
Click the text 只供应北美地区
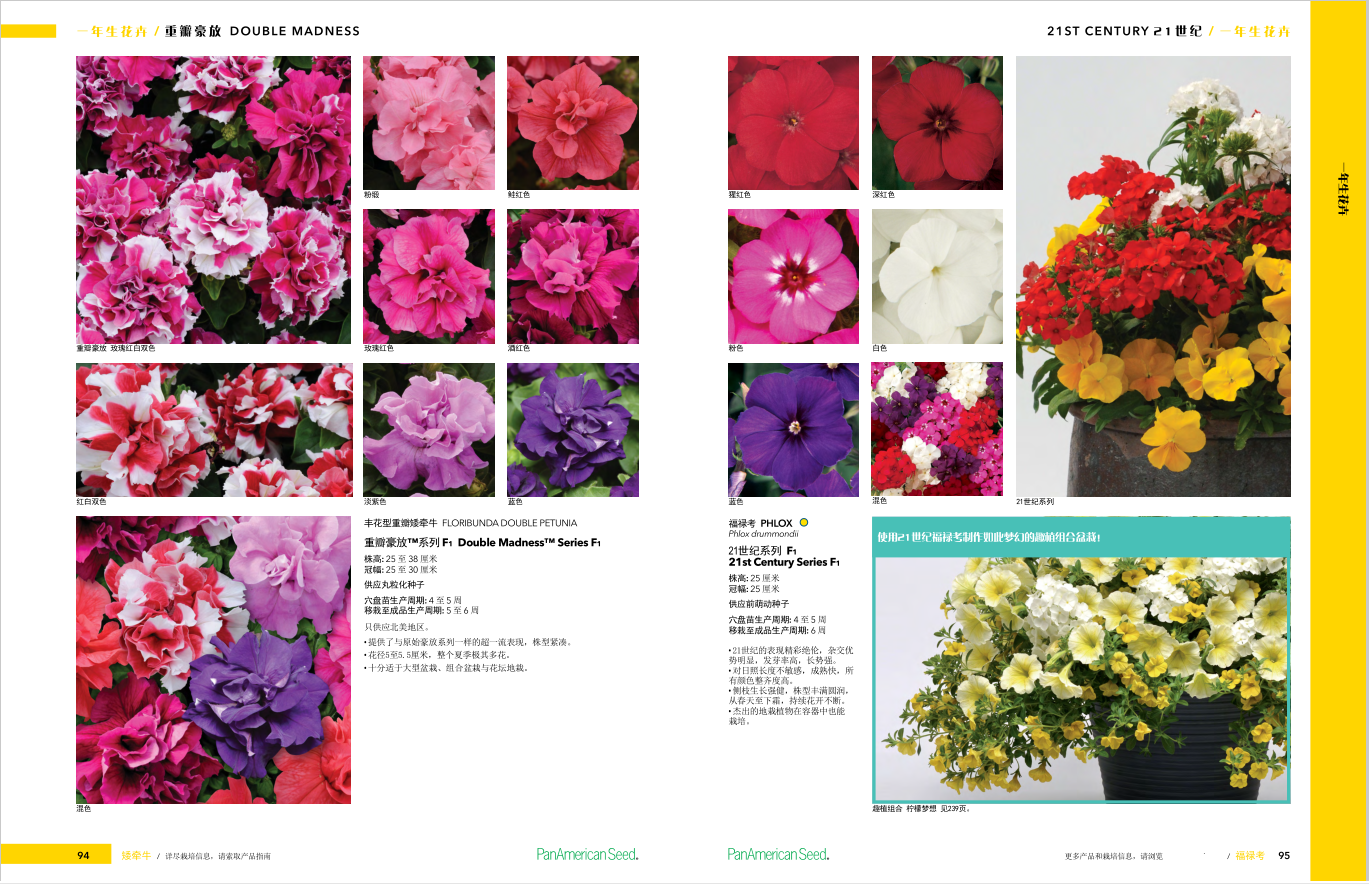point(396,627)
